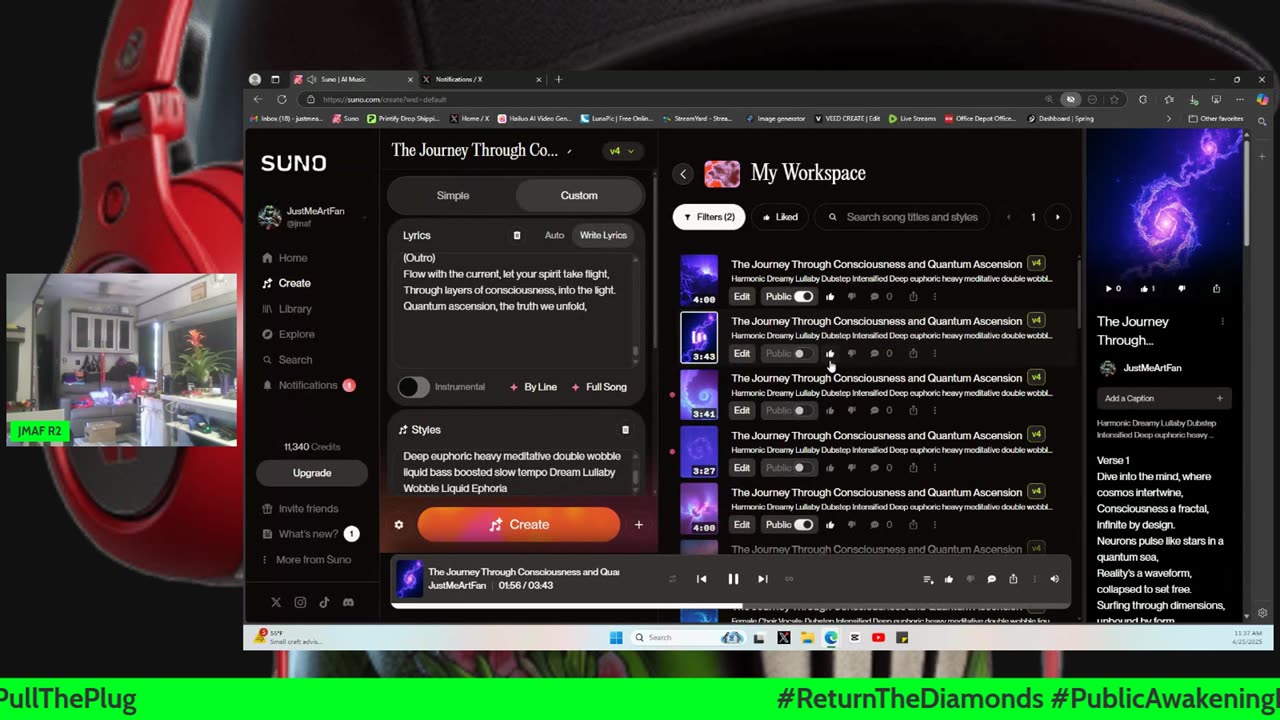This screenshot has width=1280, height=720.
Task: Open the Filters (2) dropdown
Action: (709, 217)
